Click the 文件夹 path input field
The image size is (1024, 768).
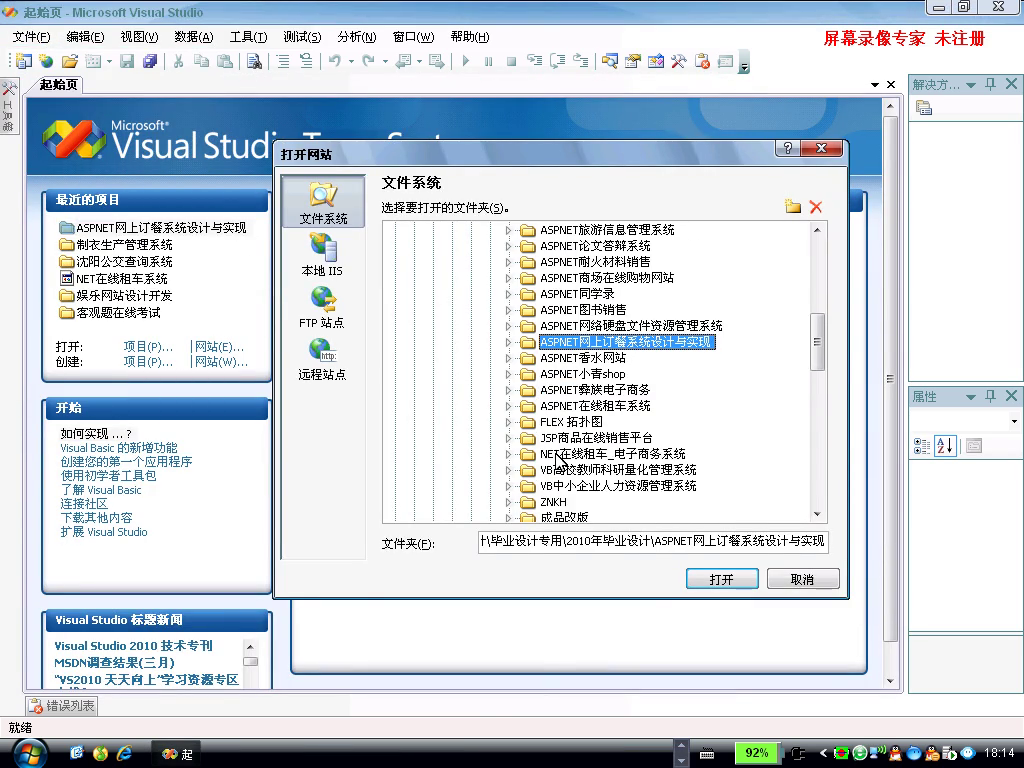point(653,542)
